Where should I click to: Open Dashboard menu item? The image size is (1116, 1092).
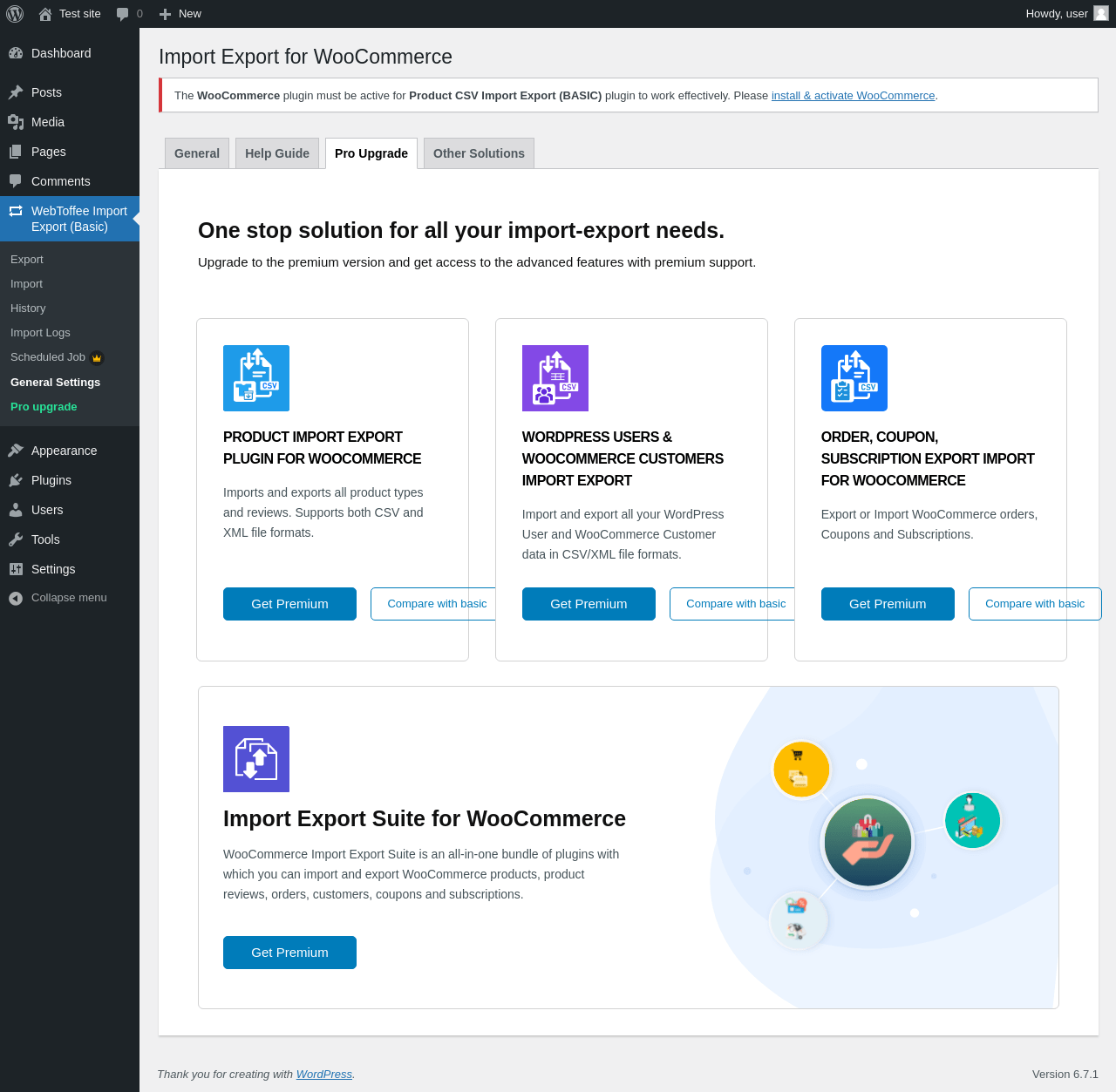70,53
